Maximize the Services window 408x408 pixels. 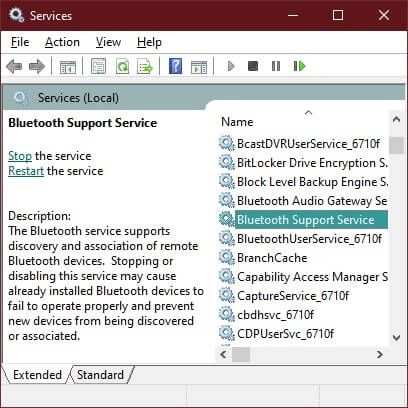click(x=338, y=15)
